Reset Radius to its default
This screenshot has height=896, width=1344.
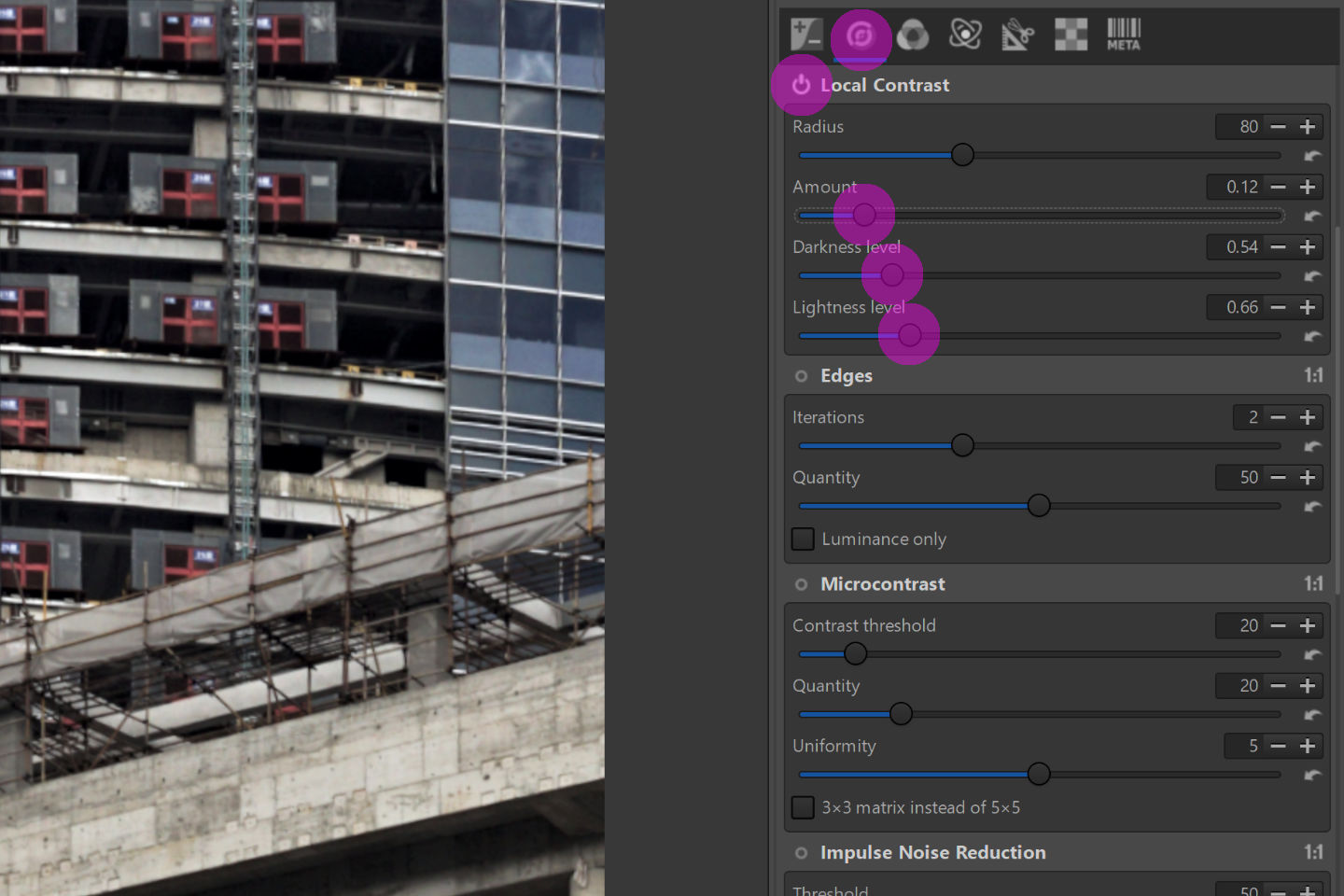coord(1312,155)
